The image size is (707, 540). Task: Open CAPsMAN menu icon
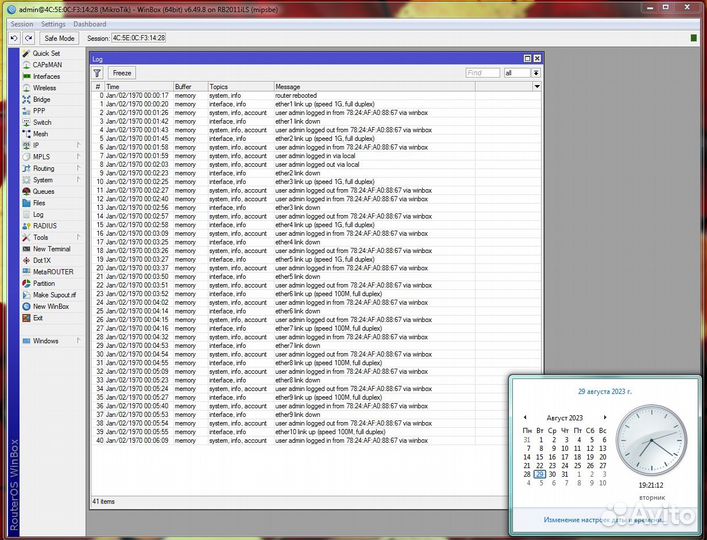pos(27,65)
